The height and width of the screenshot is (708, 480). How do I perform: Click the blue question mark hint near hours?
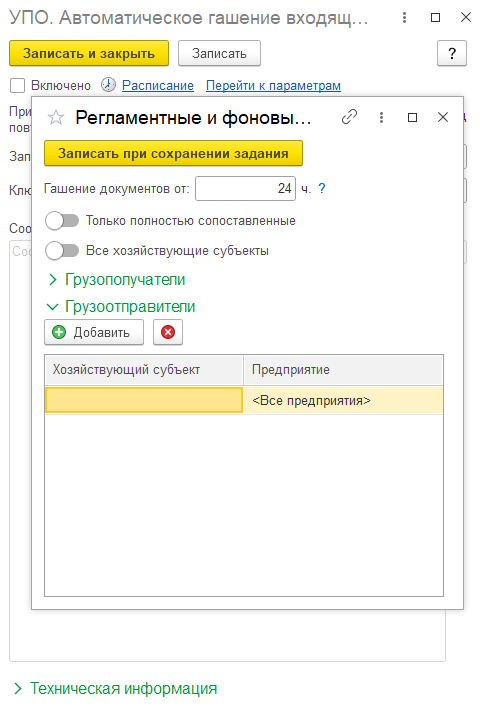coord(322,188)
